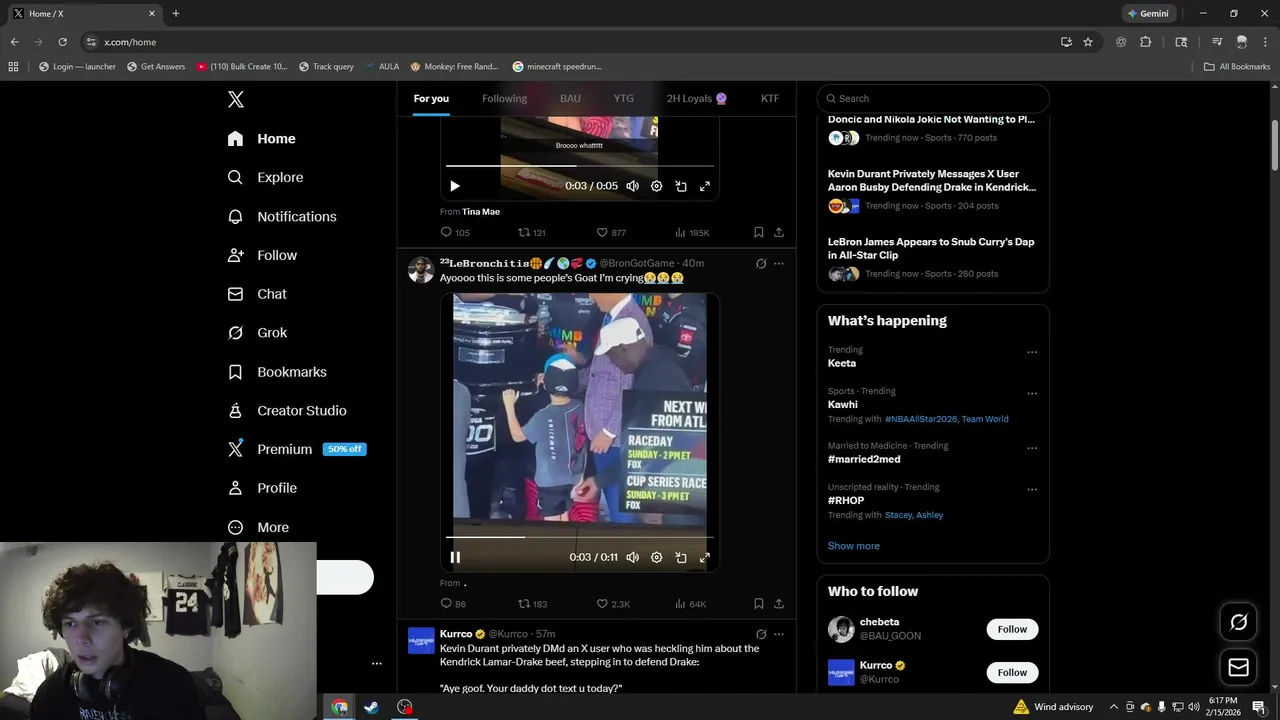This screenshot has height=720, width=1280.
Task: Open Follow in the left sidebar
Action: click(262, 255)
